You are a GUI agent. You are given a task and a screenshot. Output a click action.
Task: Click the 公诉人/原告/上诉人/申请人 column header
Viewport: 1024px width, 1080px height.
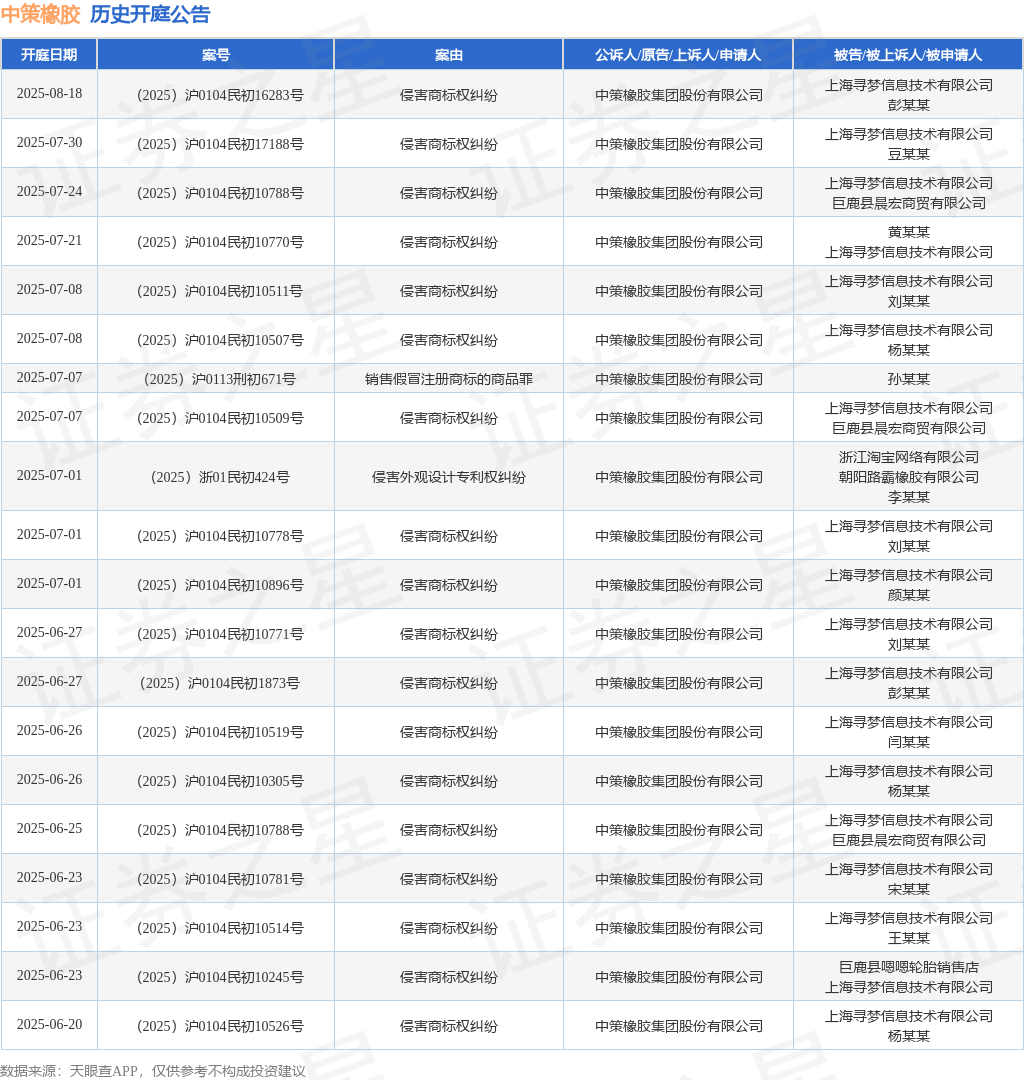678,55
